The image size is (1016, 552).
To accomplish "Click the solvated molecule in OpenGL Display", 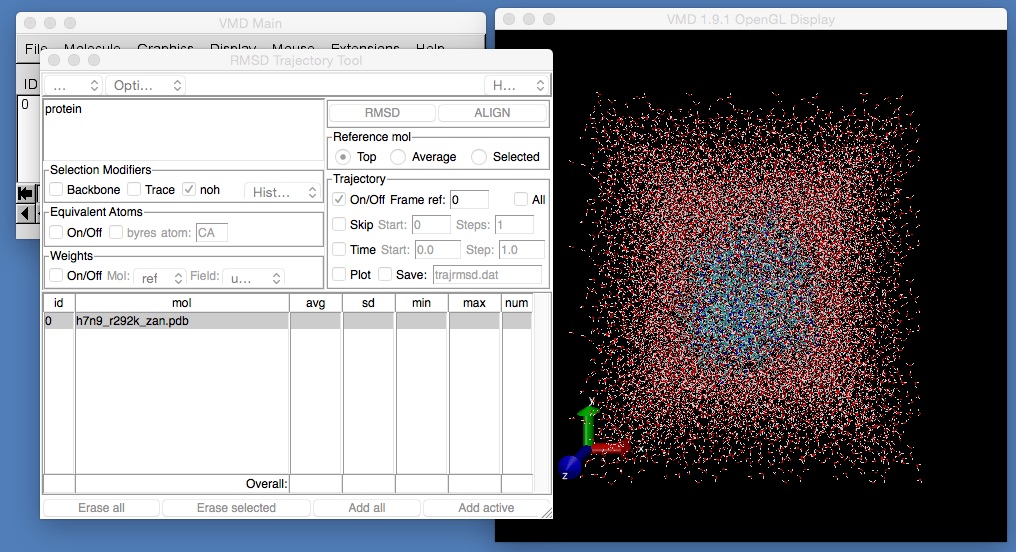I will point(745,288).
